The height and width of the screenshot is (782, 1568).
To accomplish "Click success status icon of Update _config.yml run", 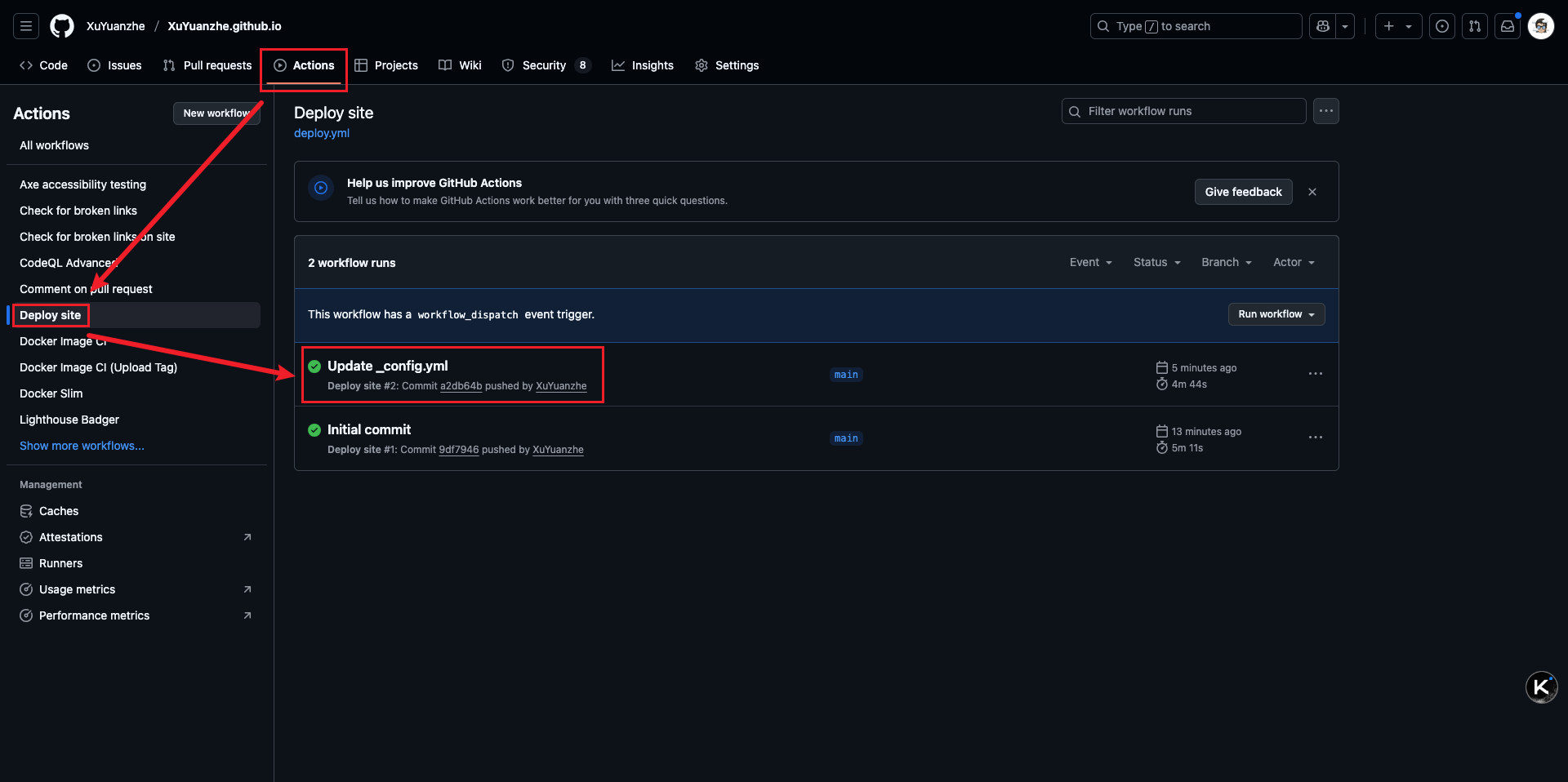I will click(x=314, y=367).
